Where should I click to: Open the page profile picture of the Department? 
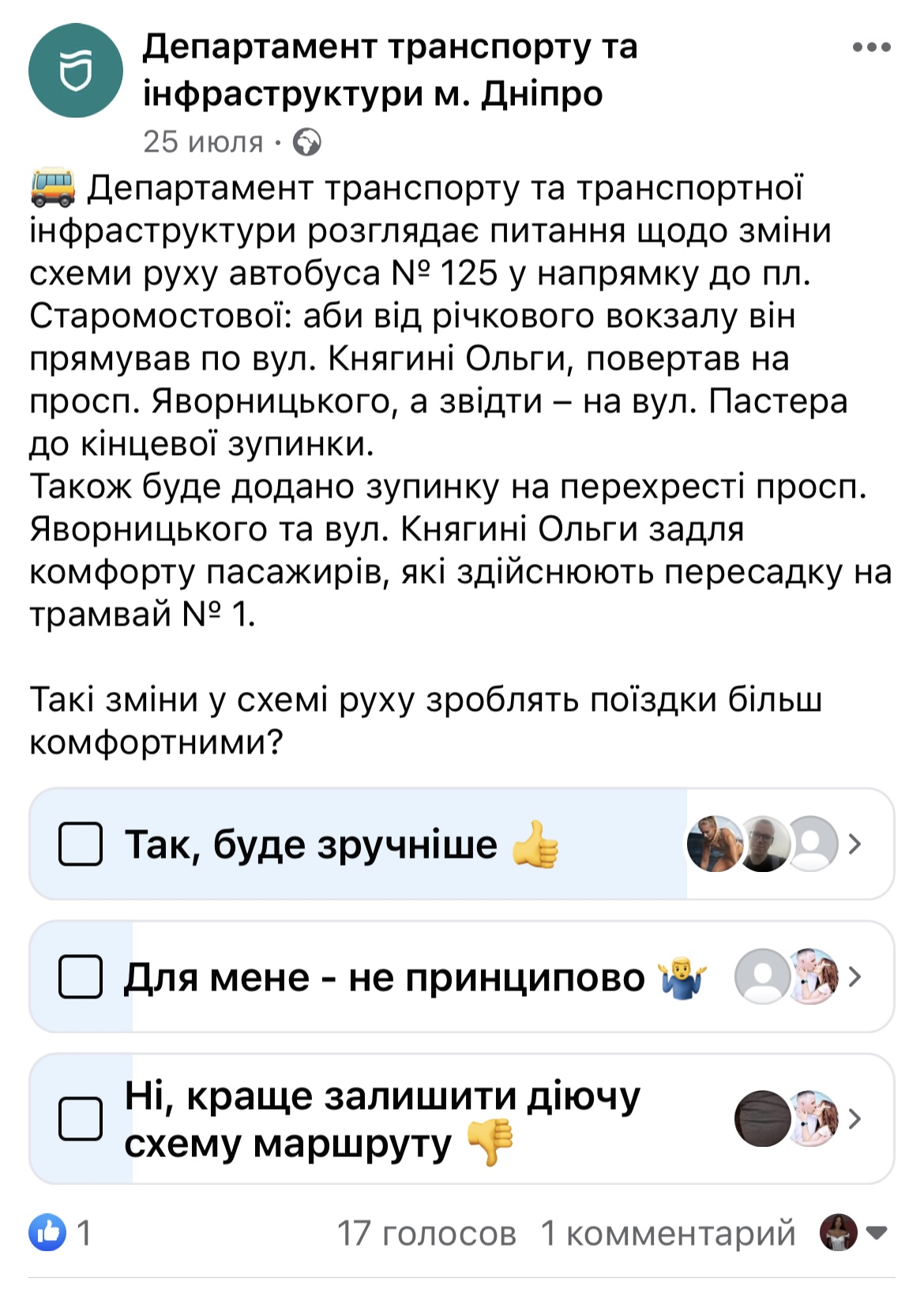[x=77, y=71]
